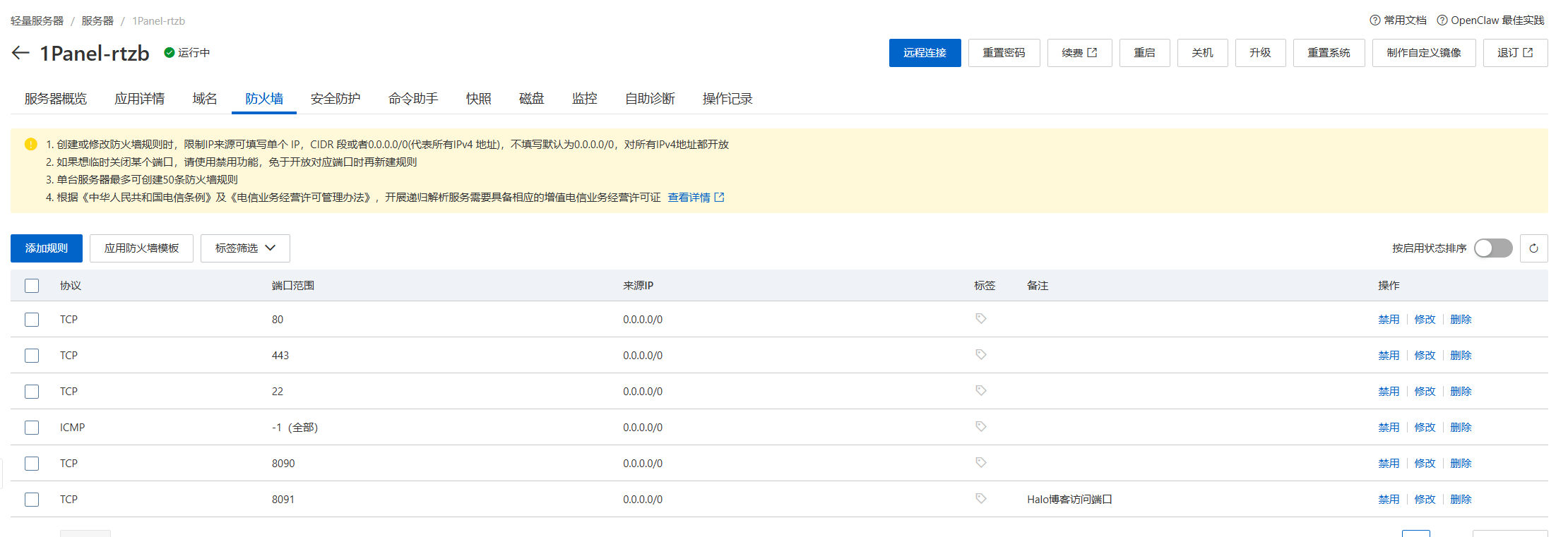Expand the 标签筛选 dropdown
The image size is (1568, 537).
[x=245, y=248]
